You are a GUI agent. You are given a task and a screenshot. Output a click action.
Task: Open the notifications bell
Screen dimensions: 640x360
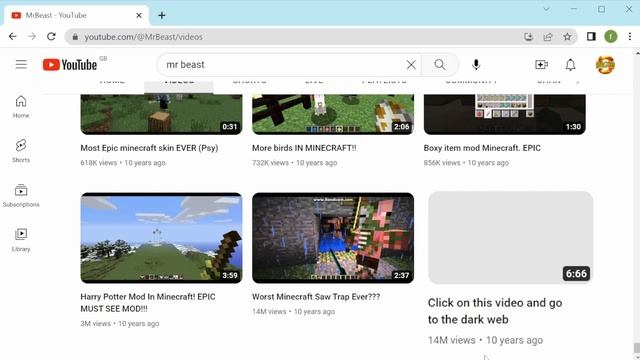click(x=570, y=64)
